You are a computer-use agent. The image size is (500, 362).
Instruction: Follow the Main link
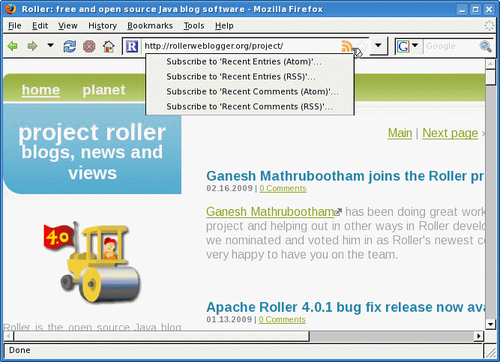tap(400, 133)
